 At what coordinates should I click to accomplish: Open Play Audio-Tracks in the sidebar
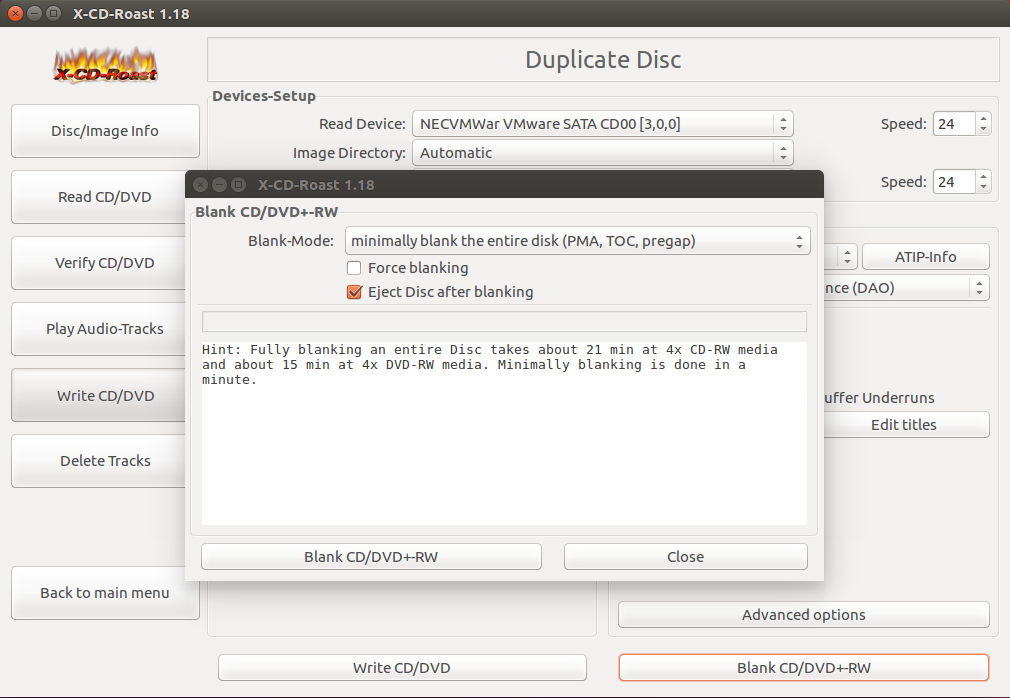pyautogui.click(x=99, y=329)
